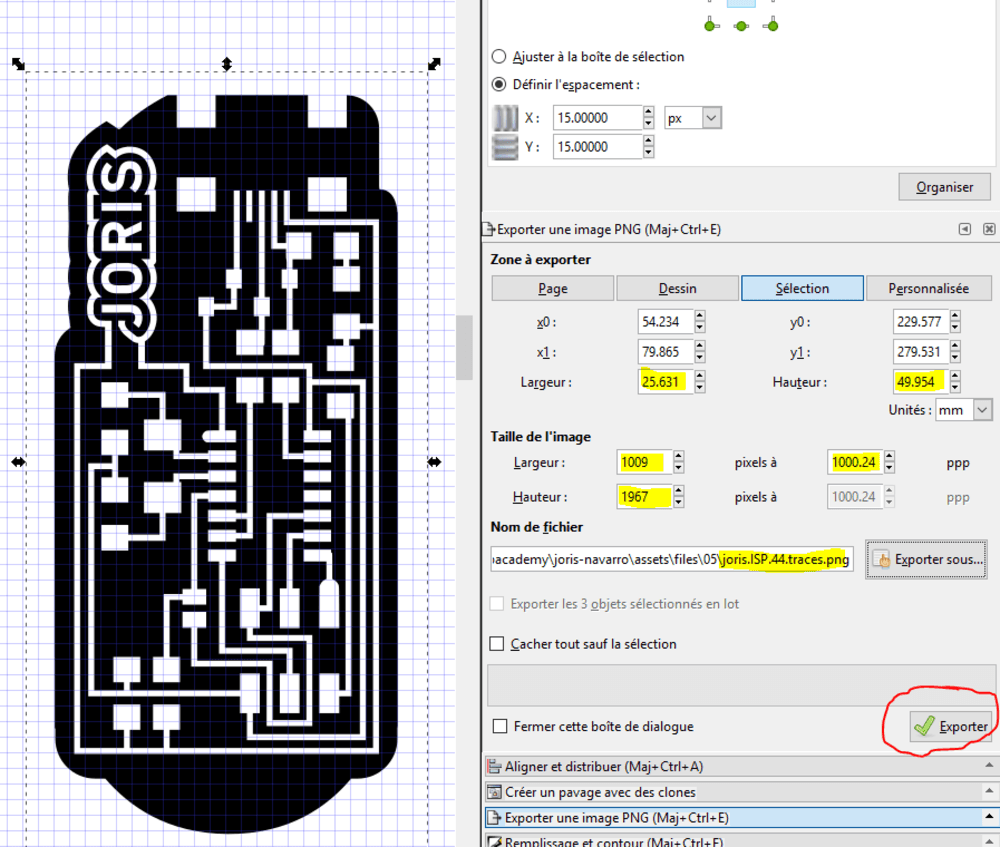
Task: Expand 'Créer un pavage avec des clones' panel
Action: point(739,792)
